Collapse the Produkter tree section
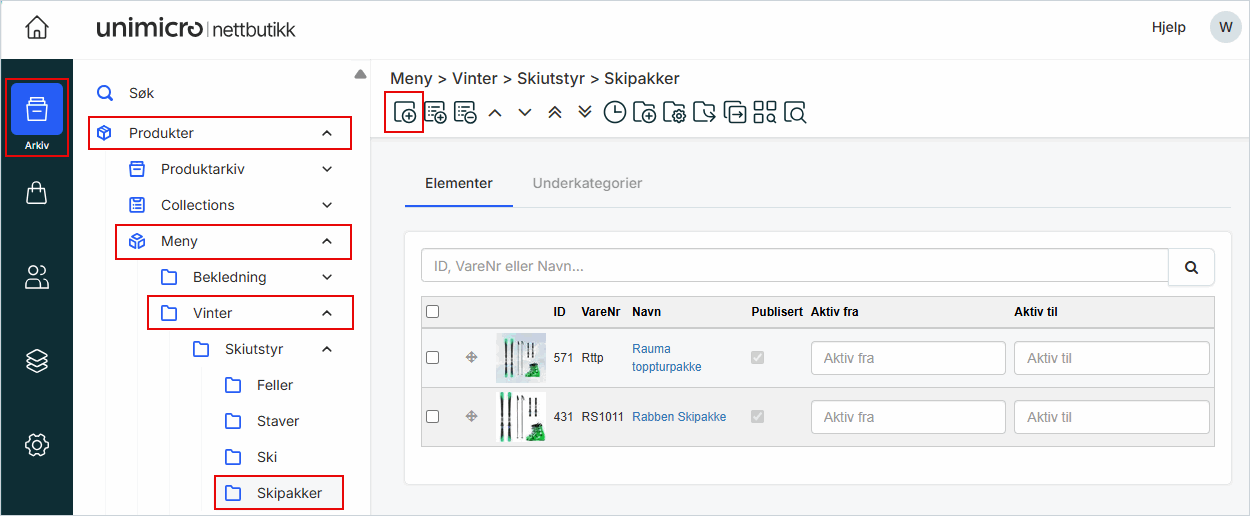Image resolution: width=1250 pixels, height=516 pixels. [327, 133]
